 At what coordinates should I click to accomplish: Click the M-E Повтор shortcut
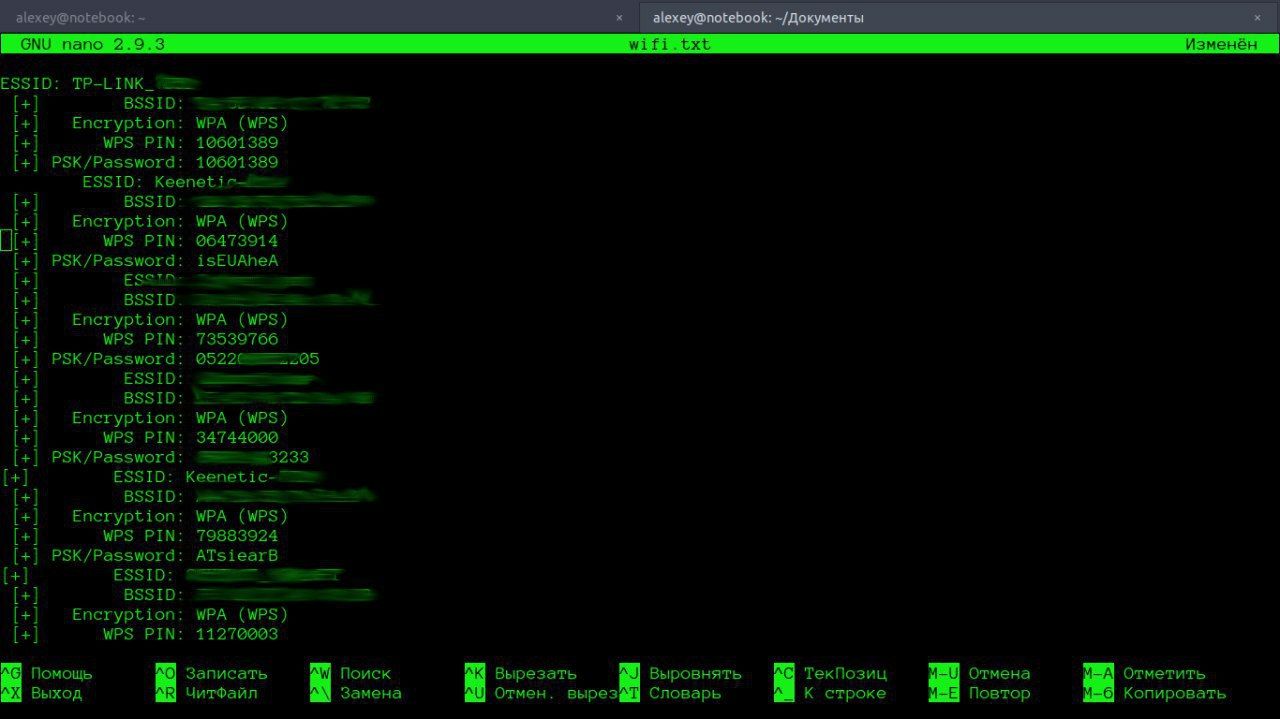pyautogui.click(x=979, y=693)
